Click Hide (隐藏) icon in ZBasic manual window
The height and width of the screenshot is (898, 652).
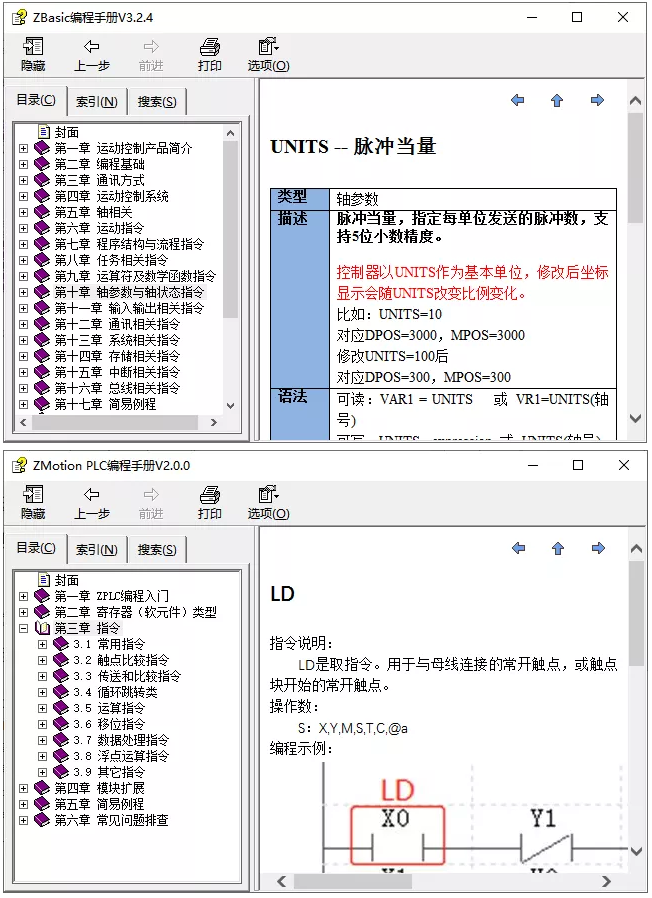33,46
